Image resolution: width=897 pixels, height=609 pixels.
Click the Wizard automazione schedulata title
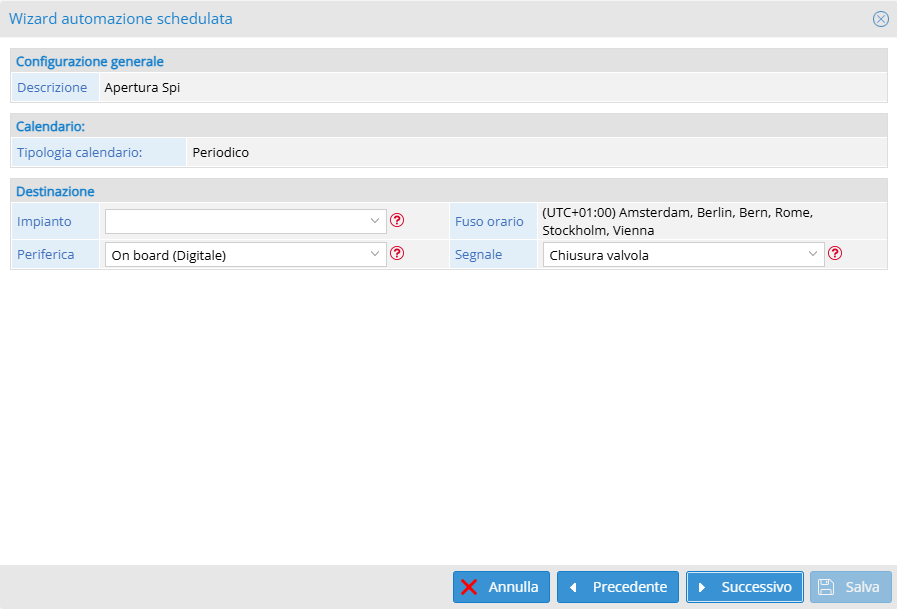121,19
